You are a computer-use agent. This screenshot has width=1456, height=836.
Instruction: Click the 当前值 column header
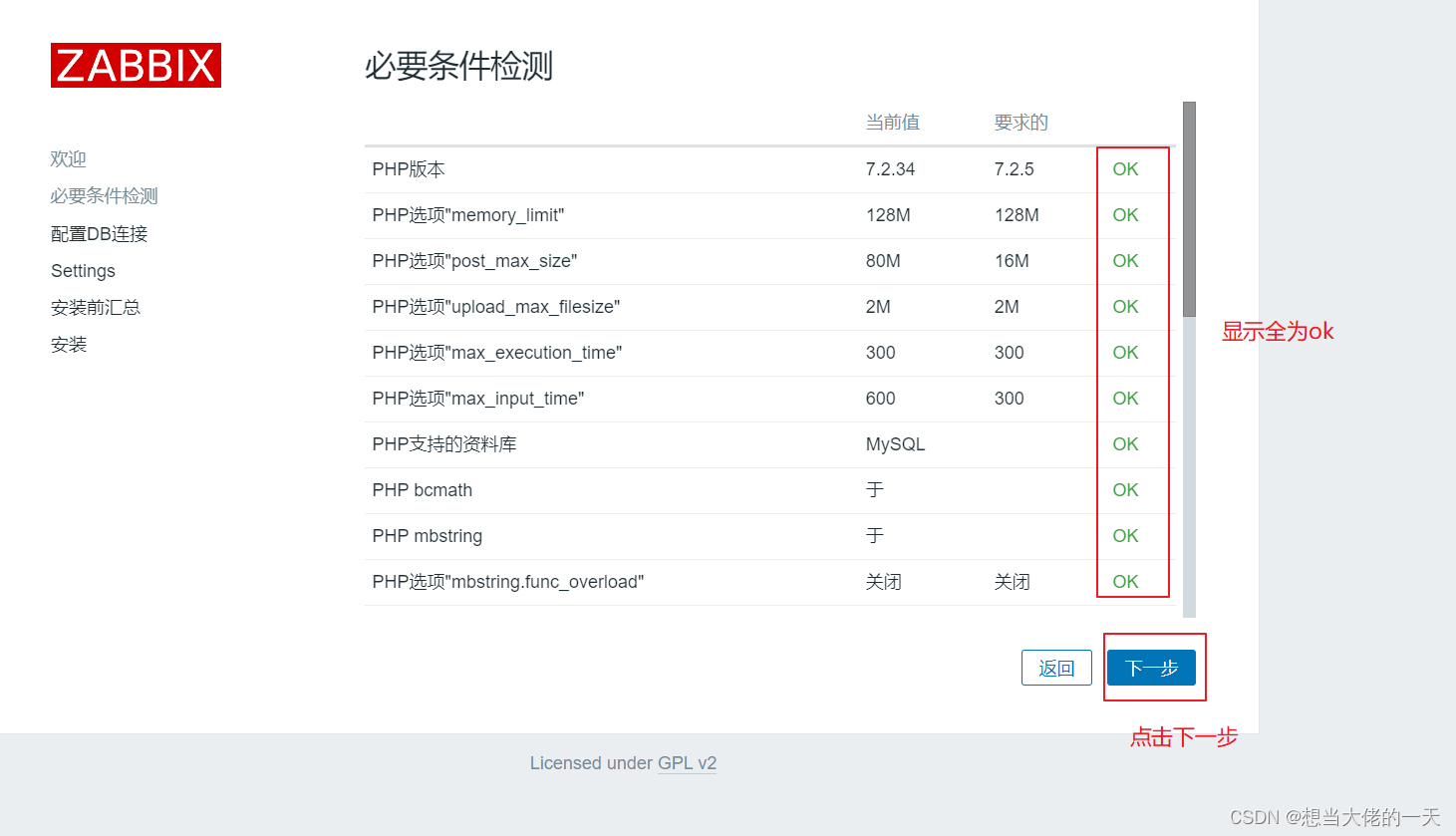click(x=893, y=123)
